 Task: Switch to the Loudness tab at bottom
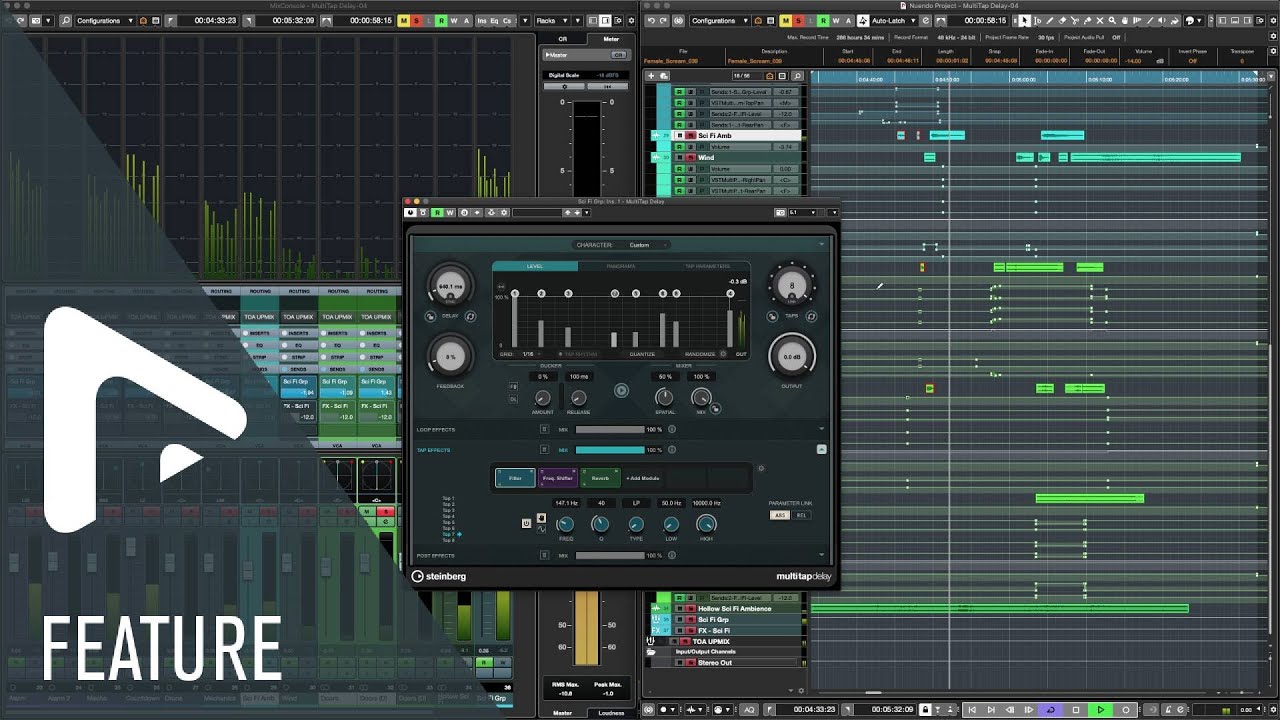click(x=611, y=713)
